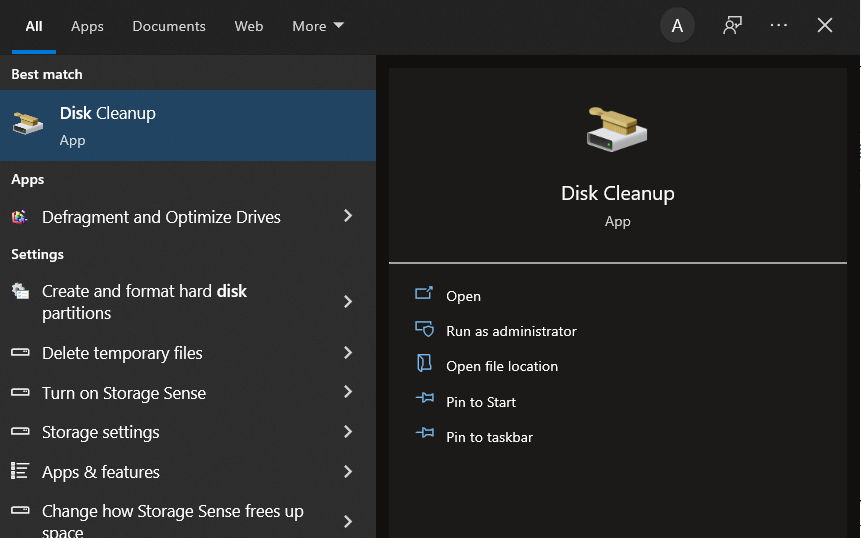Click the large Disk Cleanup preview icon

[617, 129]
